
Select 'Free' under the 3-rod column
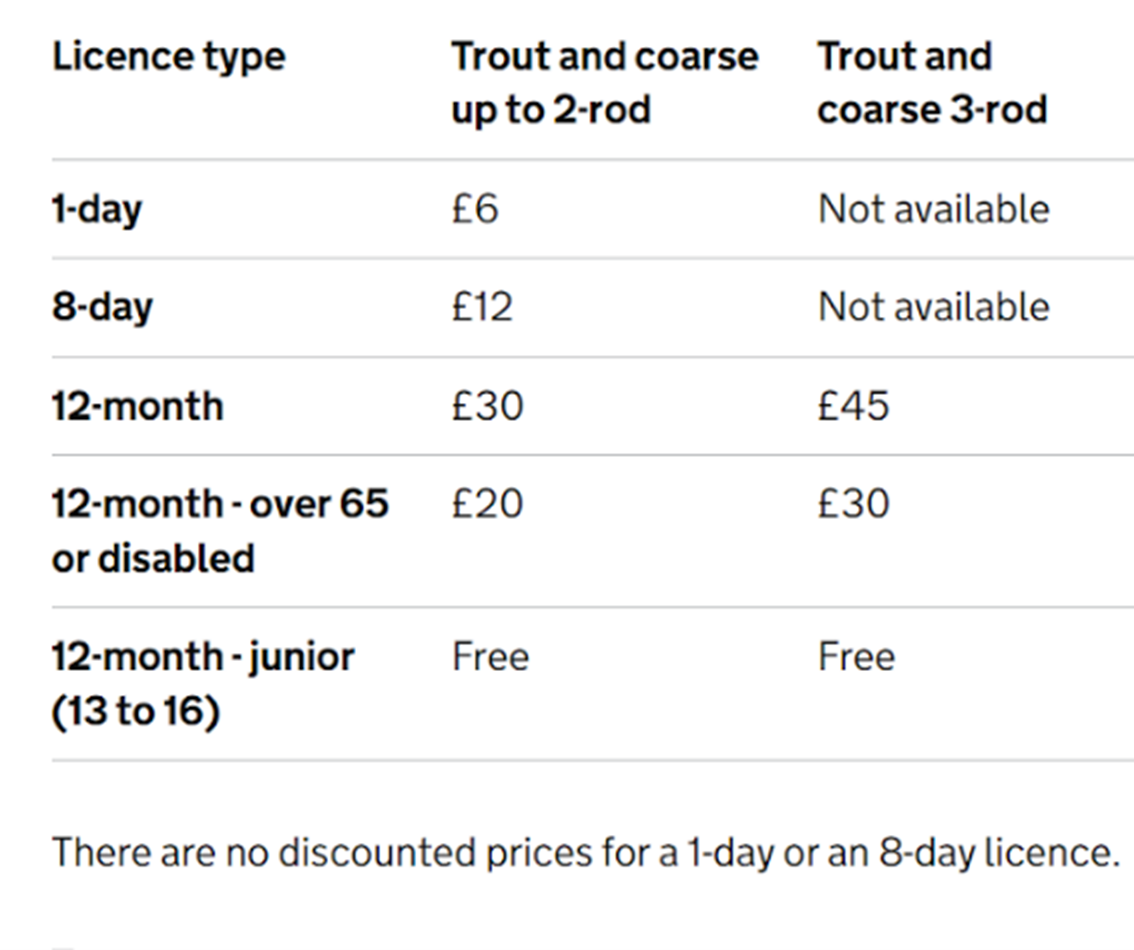[x=856, y=657]
